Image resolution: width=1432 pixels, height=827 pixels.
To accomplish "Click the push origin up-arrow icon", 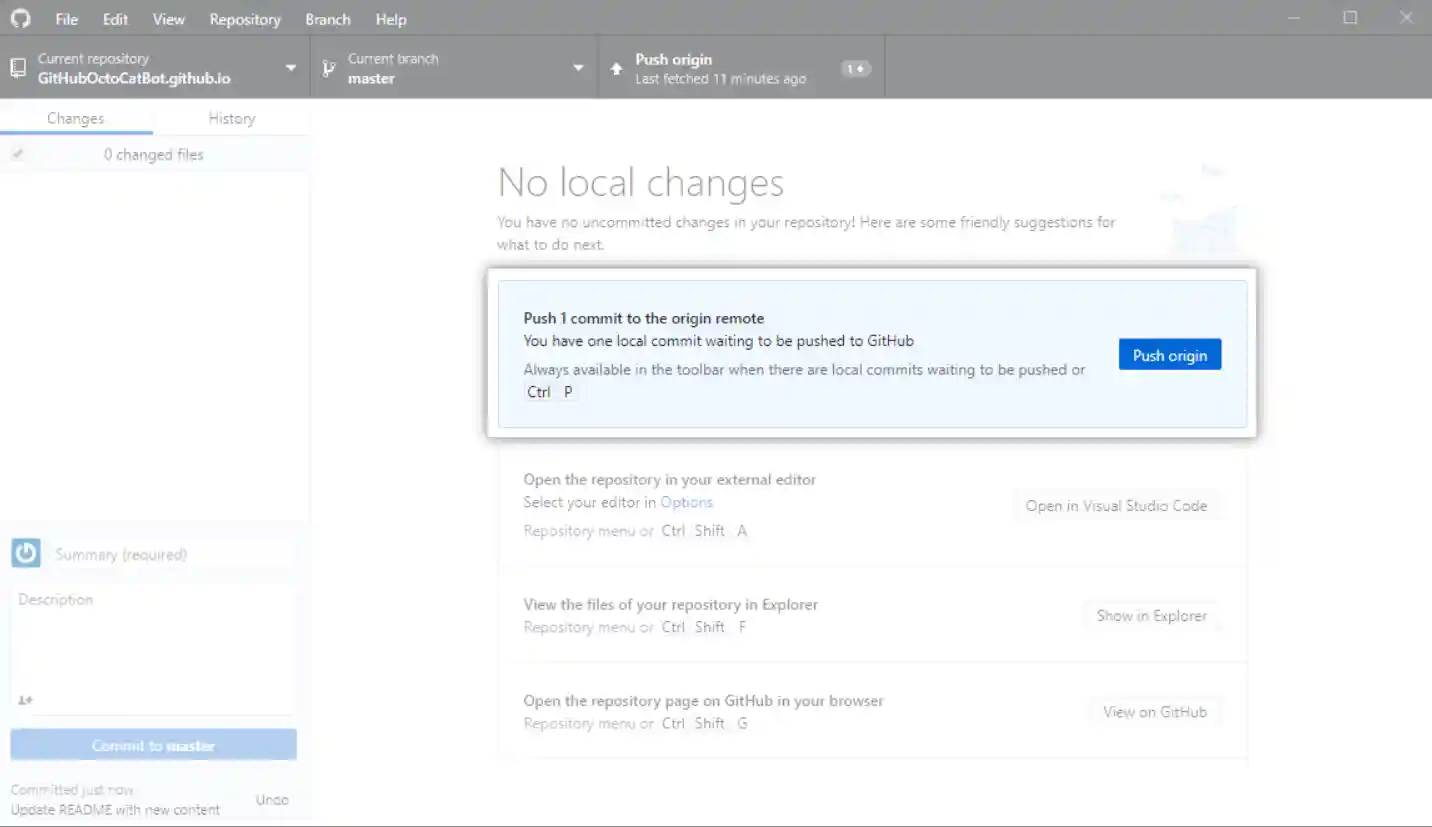I will coord(616,68).
